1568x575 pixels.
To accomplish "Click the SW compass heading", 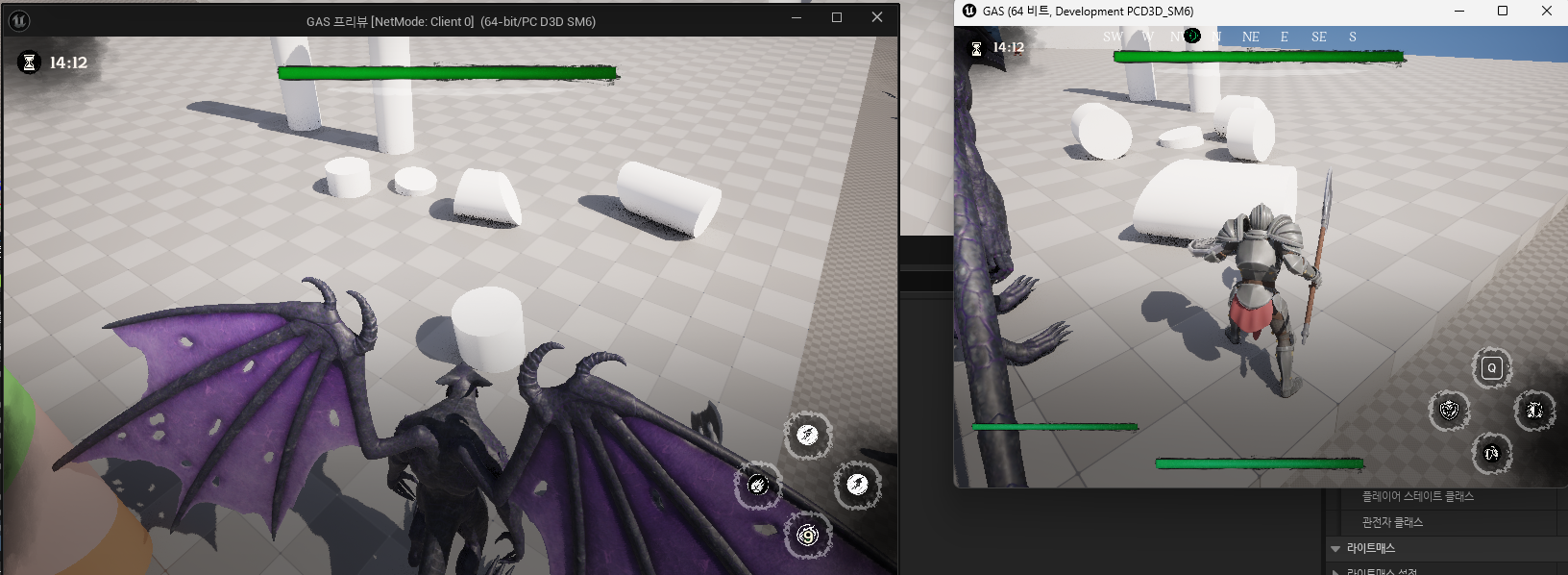I will (1113, 37).
